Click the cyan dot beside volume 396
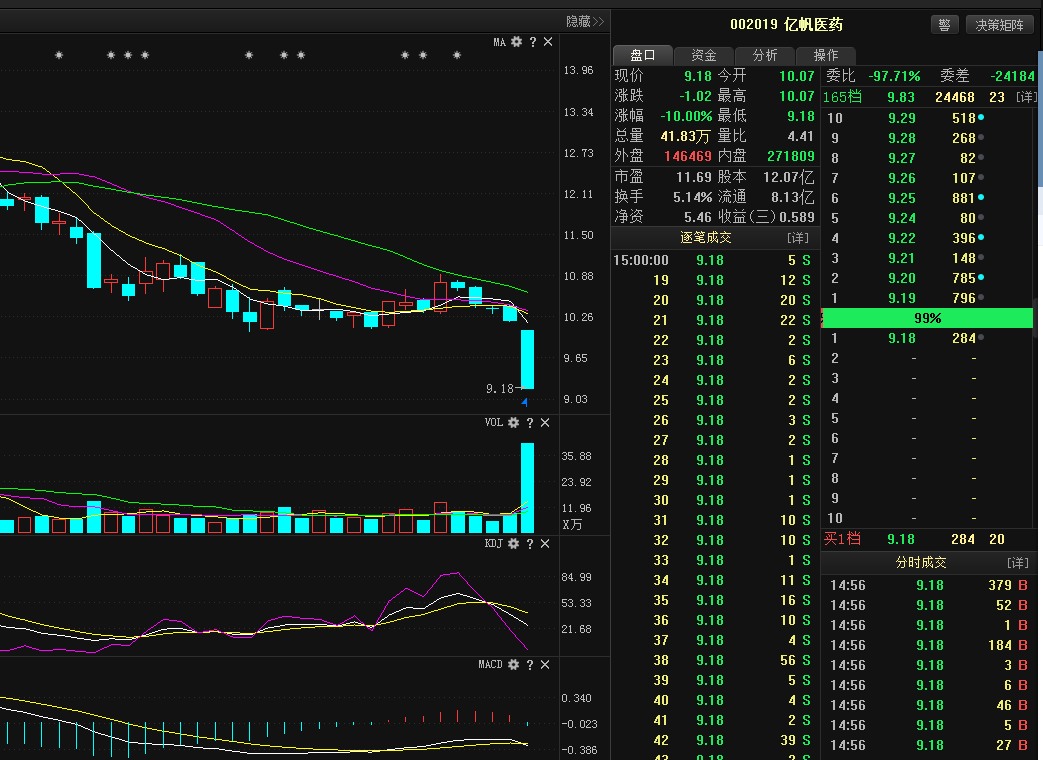This screenshot has width=1043, height=760. (x=981, y=237)
